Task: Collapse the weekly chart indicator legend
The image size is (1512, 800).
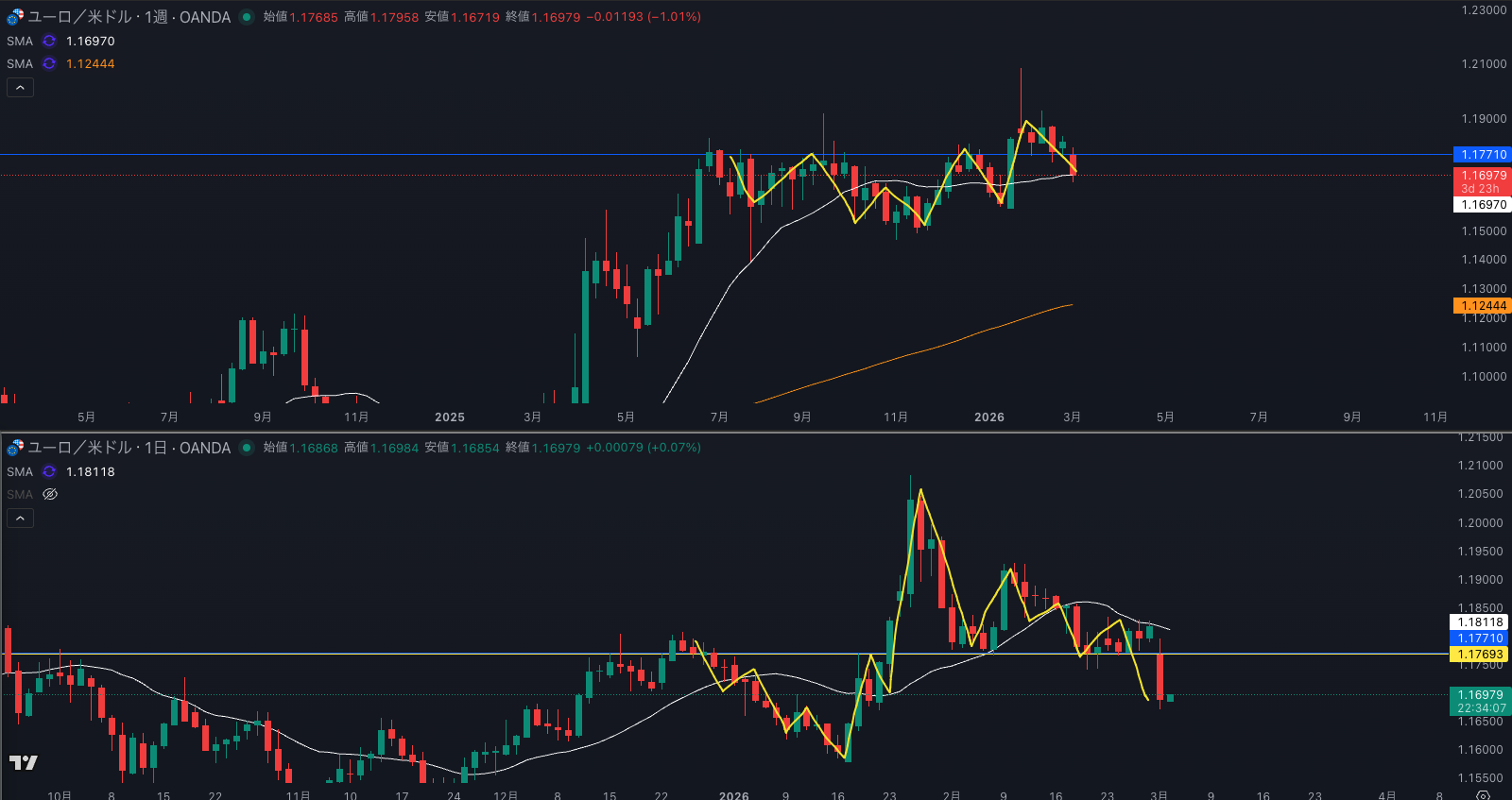Action: tap(20, 88)
